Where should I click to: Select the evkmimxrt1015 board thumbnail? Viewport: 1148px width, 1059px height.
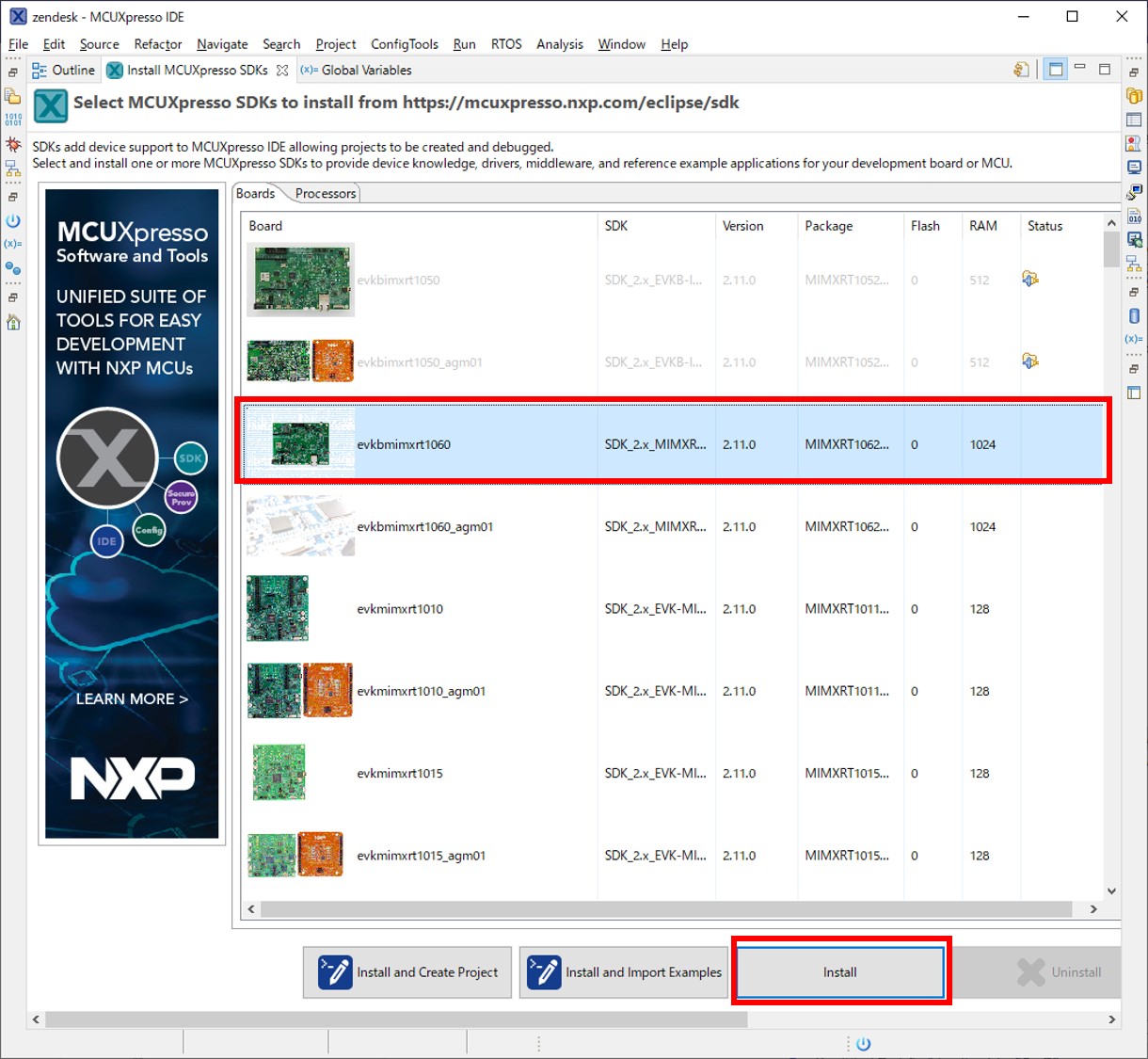279,773
